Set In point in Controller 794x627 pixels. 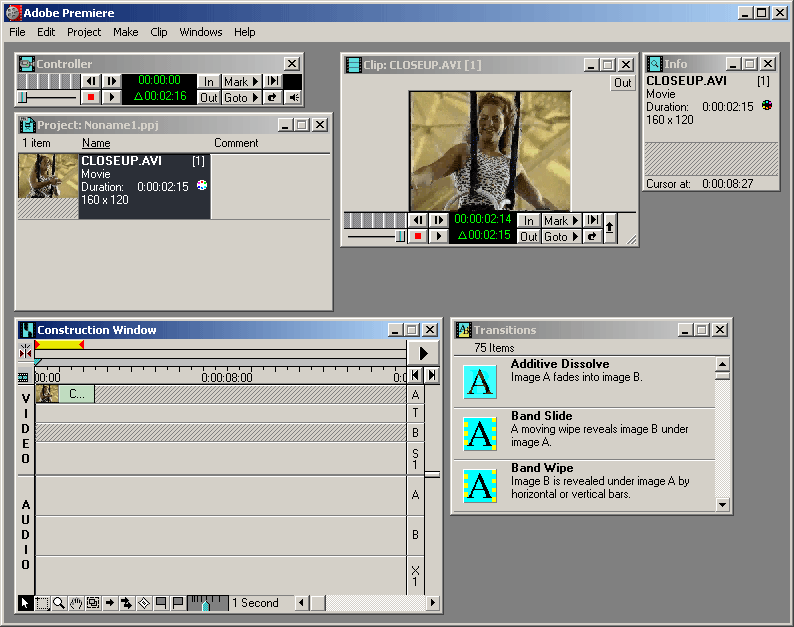[209, 81]
